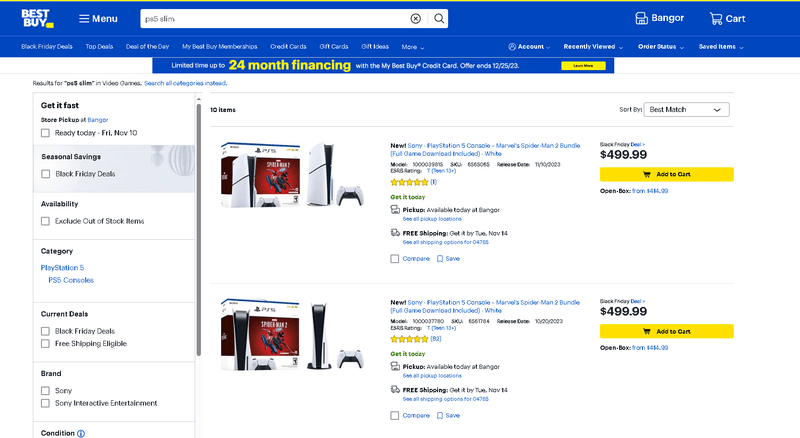Click the PS5 Consoles category link
The image size is (800, 438).
[x=71, y=280]
